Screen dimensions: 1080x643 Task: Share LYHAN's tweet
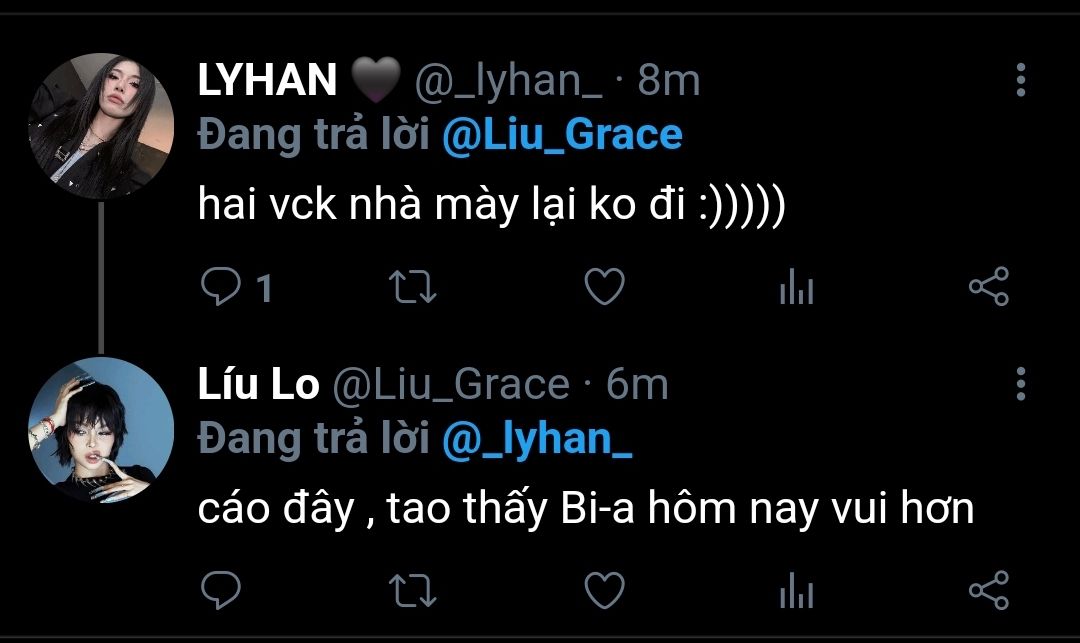[989, 288]
